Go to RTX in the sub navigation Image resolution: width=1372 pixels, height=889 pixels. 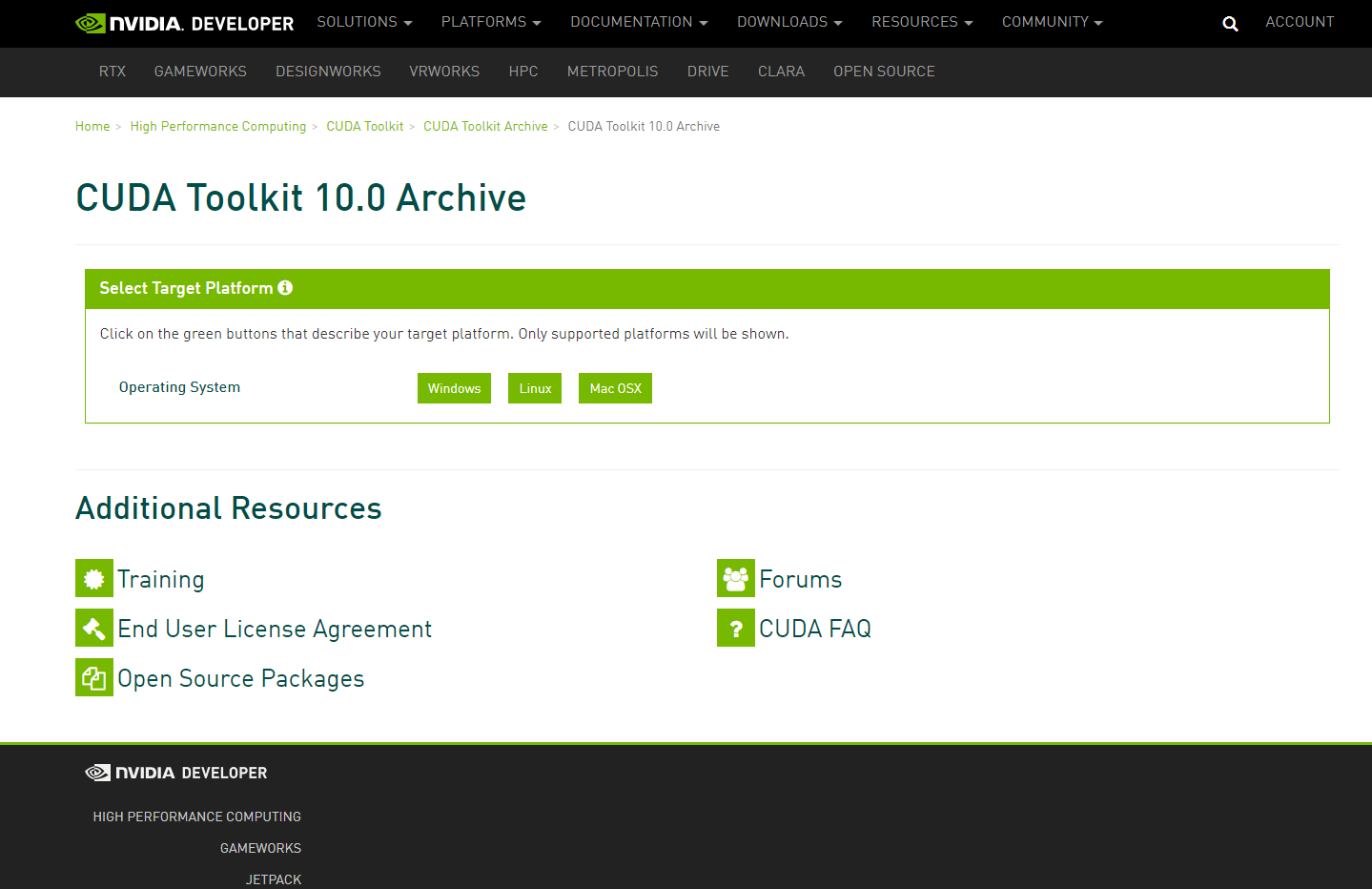point(113,72)
